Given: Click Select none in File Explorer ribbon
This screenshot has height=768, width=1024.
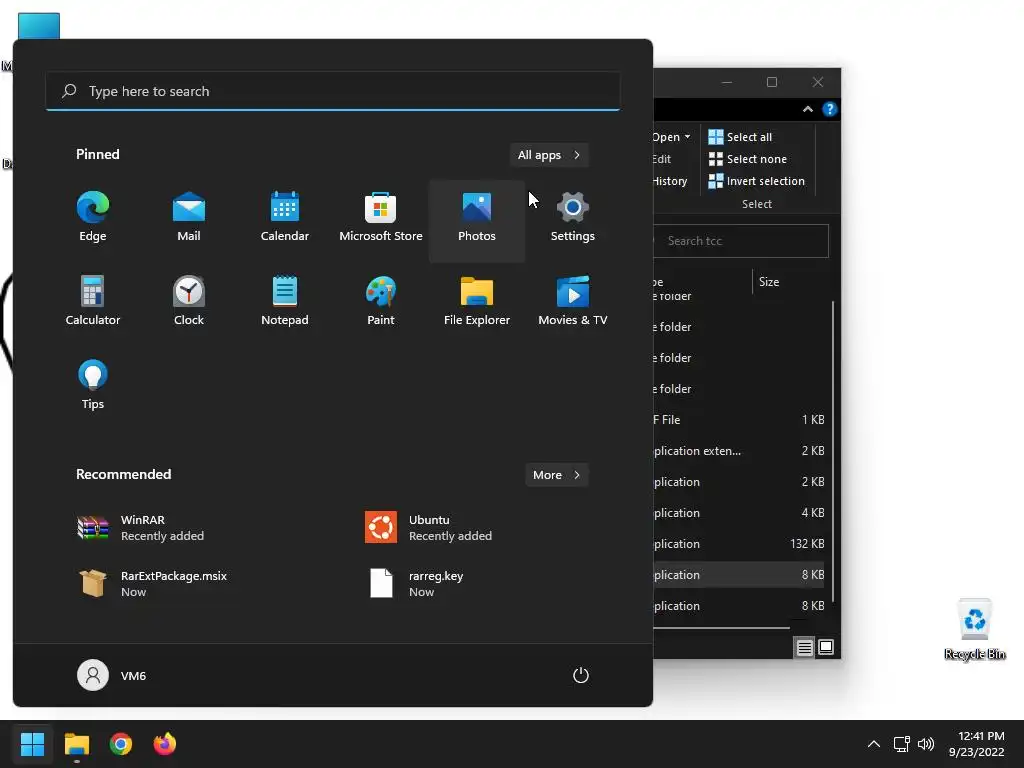Looking at the screenshot, I should pos(747,159).
